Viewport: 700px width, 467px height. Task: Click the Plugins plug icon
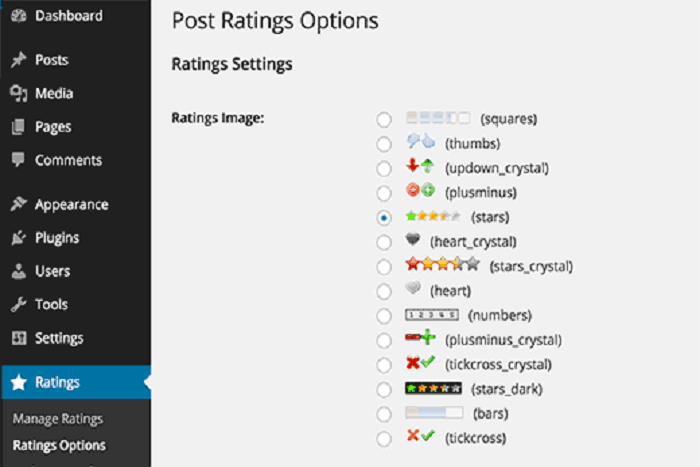click(x=18, y=238)
